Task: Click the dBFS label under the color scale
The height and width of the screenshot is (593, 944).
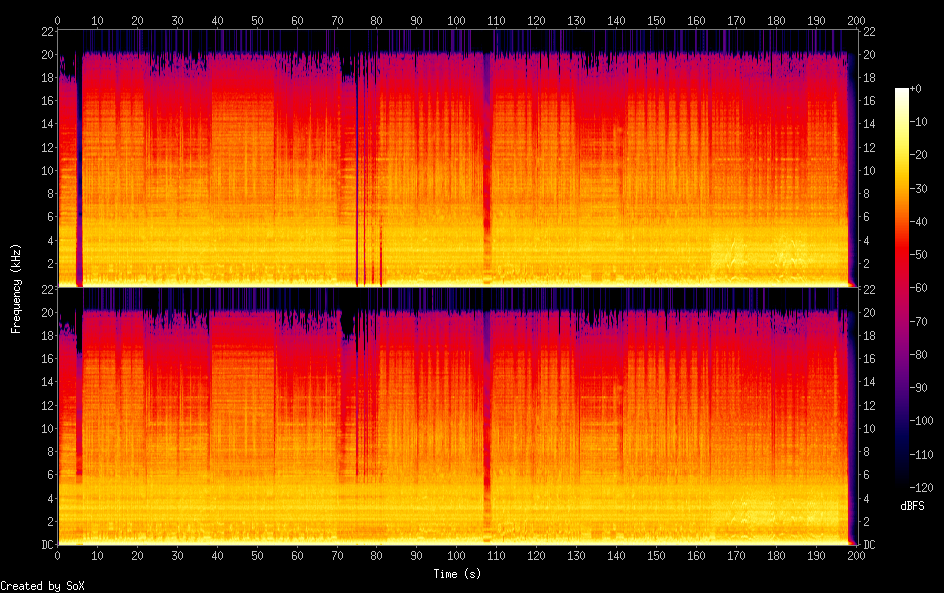Action: pos(912,507)
